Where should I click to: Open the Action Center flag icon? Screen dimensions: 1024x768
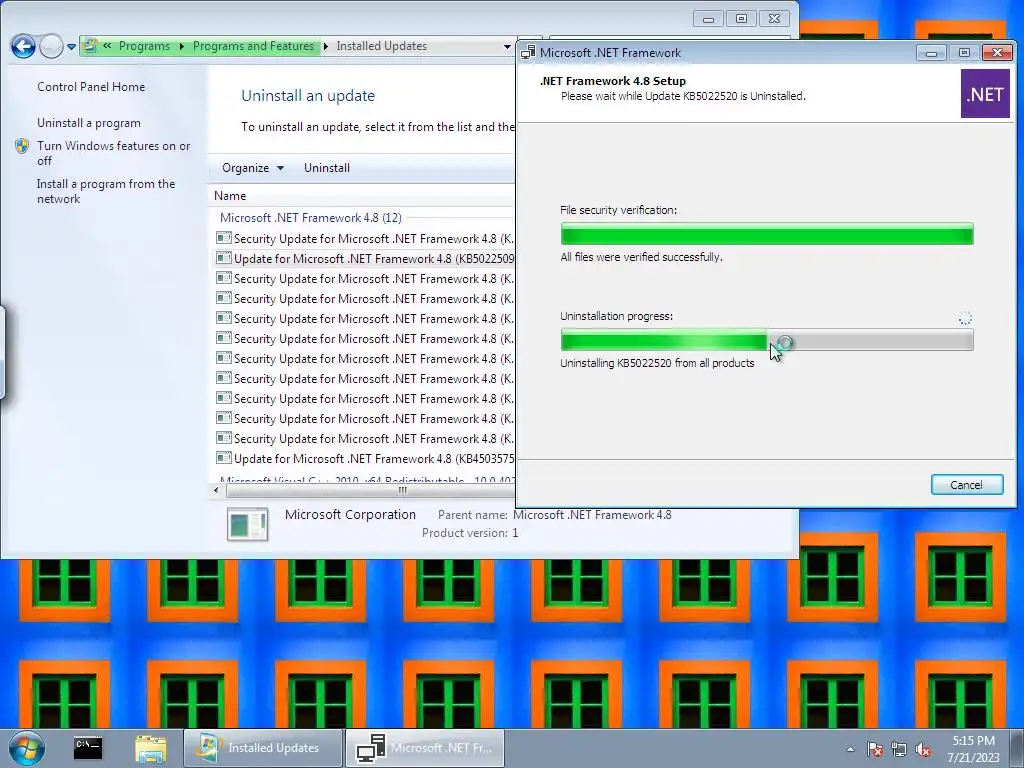click(874, 749)
